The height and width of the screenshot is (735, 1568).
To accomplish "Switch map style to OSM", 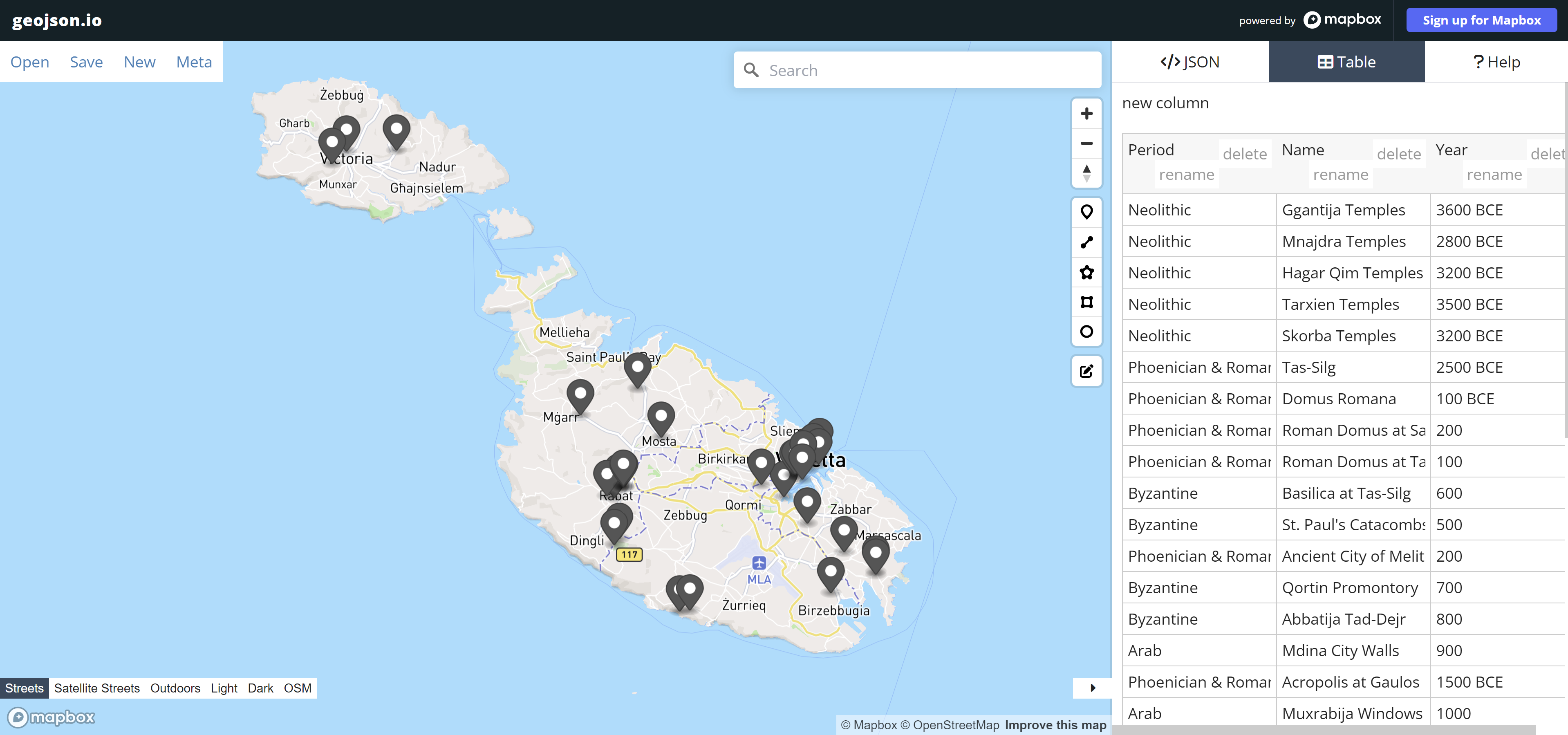I will tap(297, 688).
